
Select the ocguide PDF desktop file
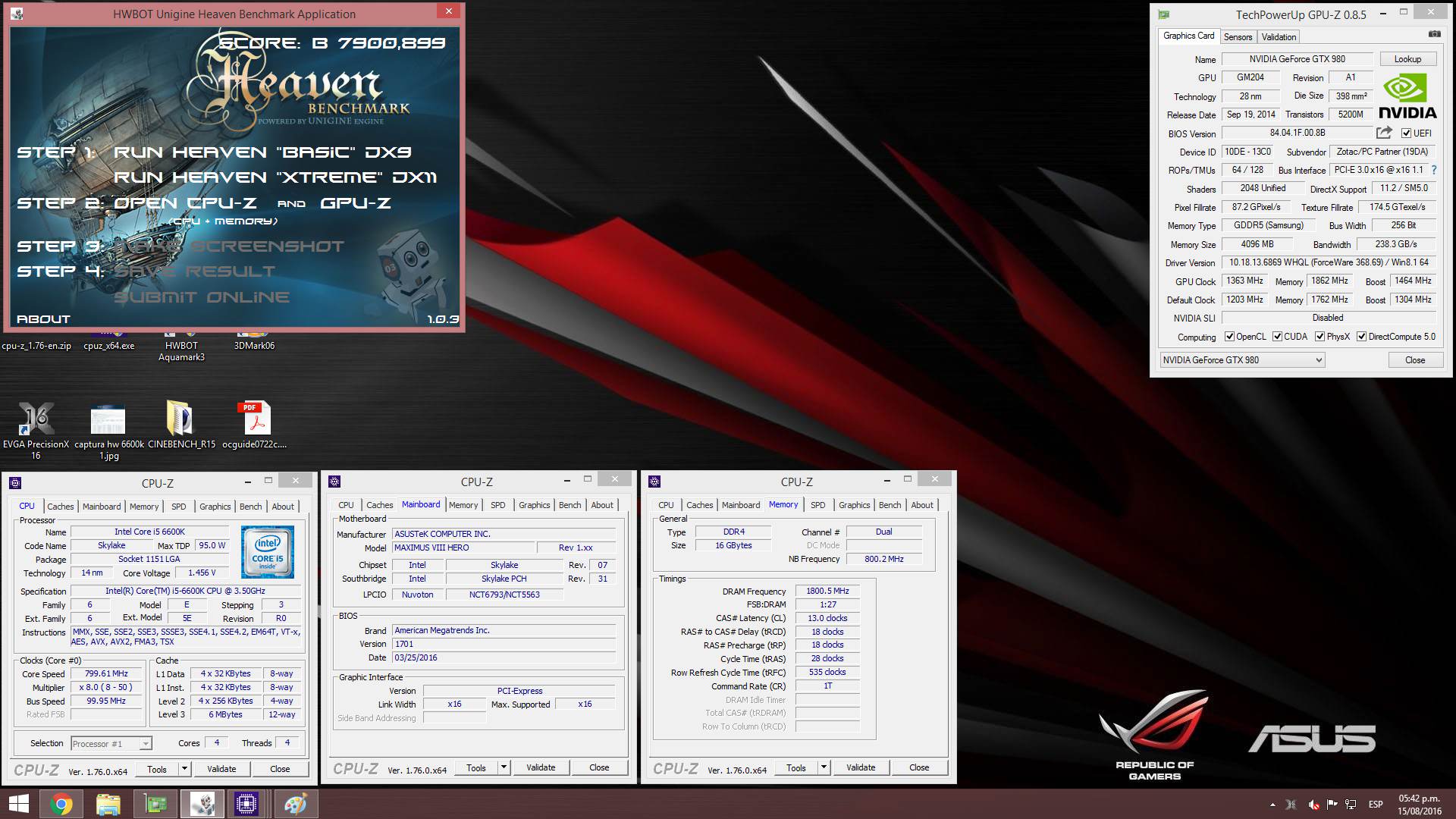click(x=254, y=425)
